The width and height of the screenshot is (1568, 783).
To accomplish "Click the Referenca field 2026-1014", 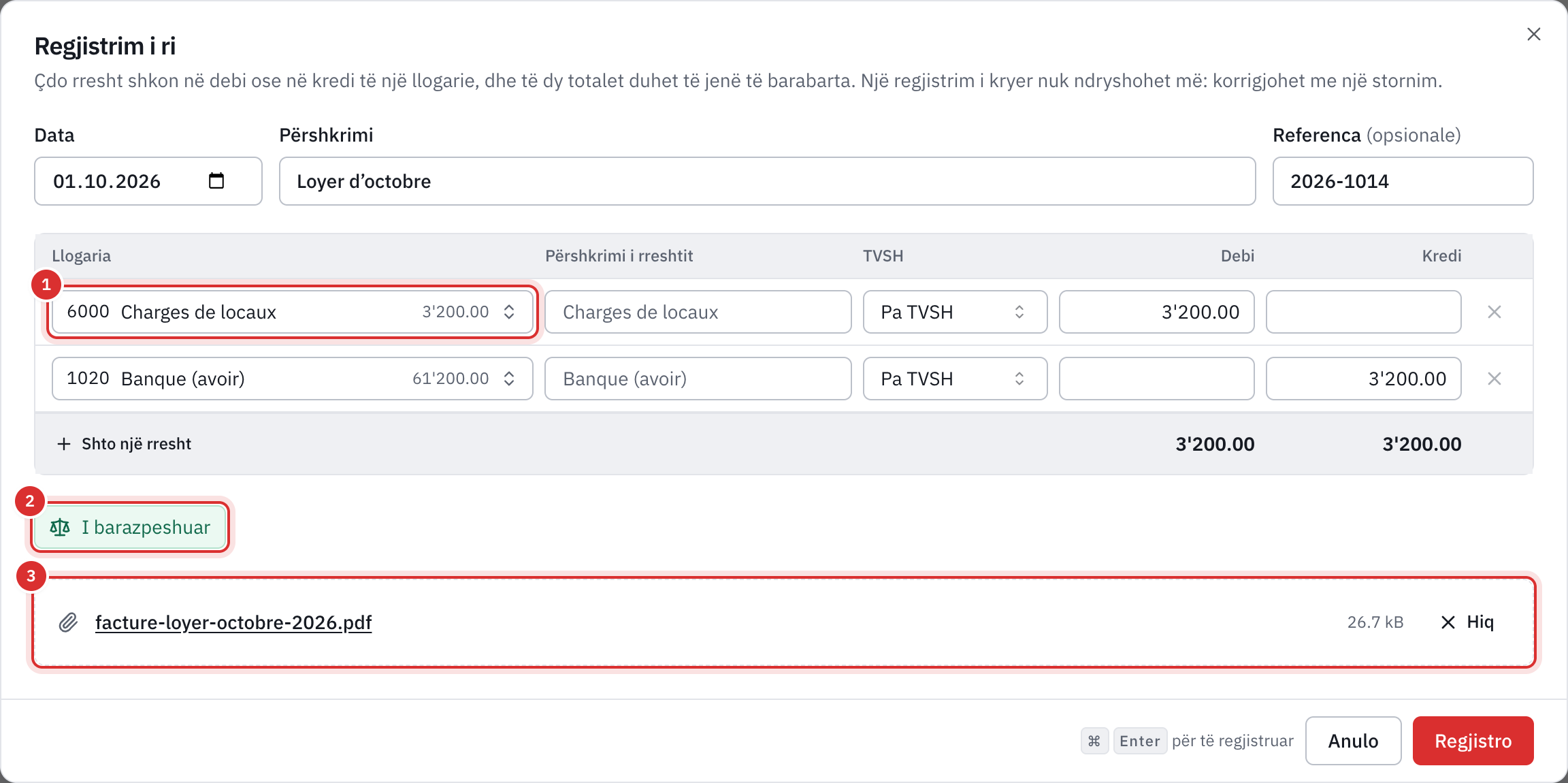I will click(1403, 181).
